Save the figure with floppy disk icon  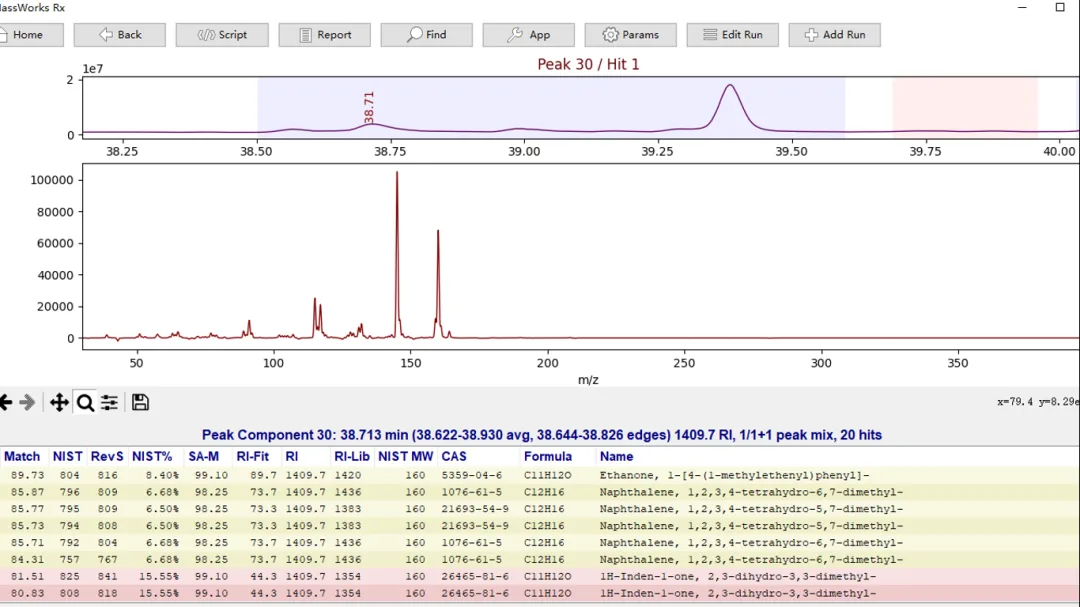point(140,402)
